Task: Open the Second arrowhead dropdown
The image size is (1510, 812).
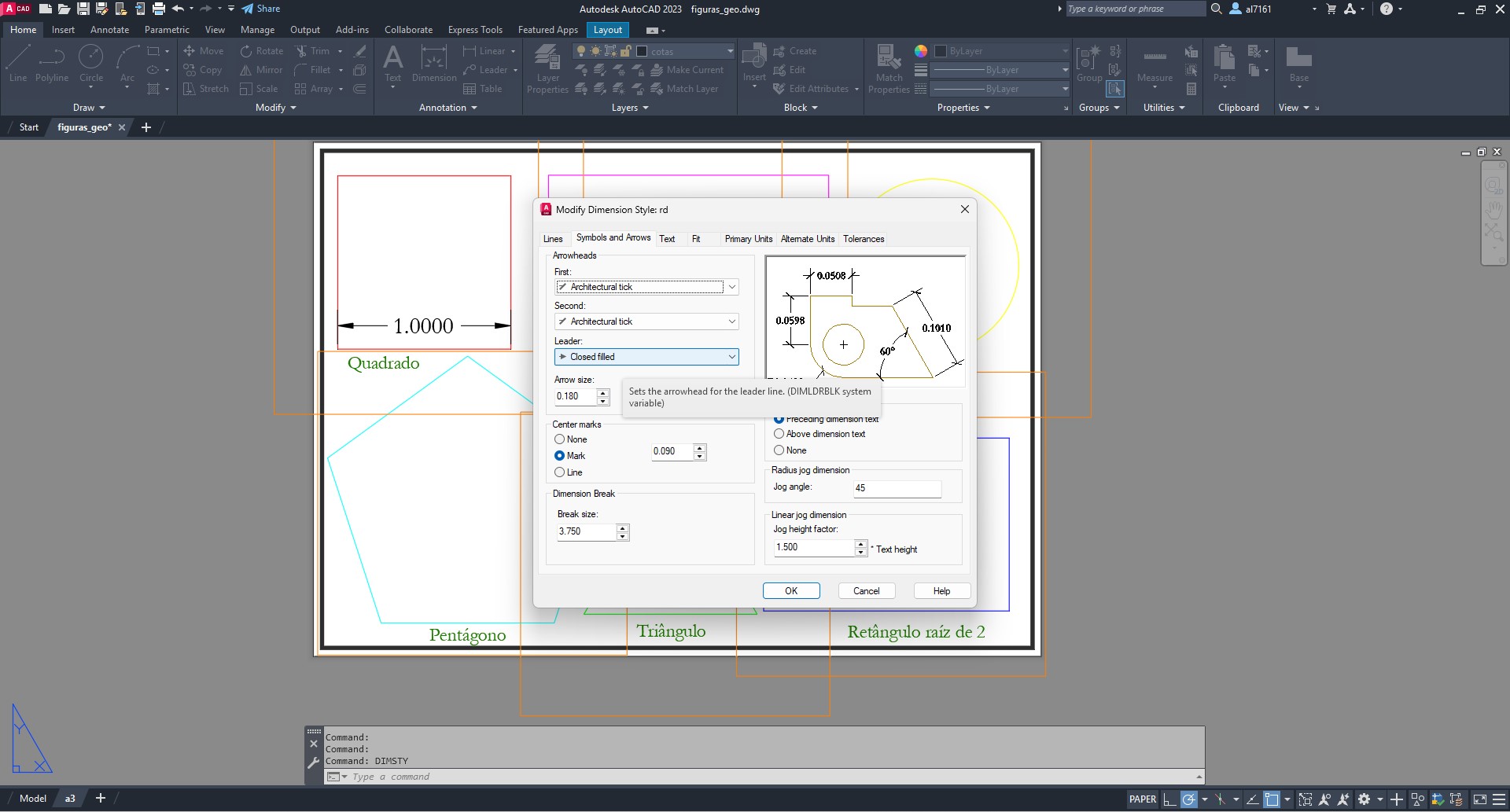Action: (731, 321)
